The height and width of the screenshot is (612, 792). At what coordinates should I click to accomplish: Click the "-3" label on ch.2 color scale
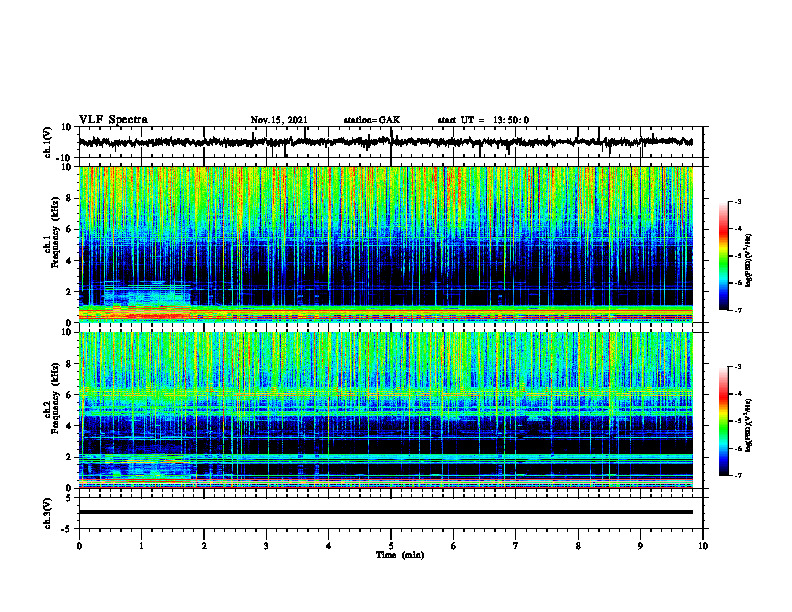tap(738, 367)
